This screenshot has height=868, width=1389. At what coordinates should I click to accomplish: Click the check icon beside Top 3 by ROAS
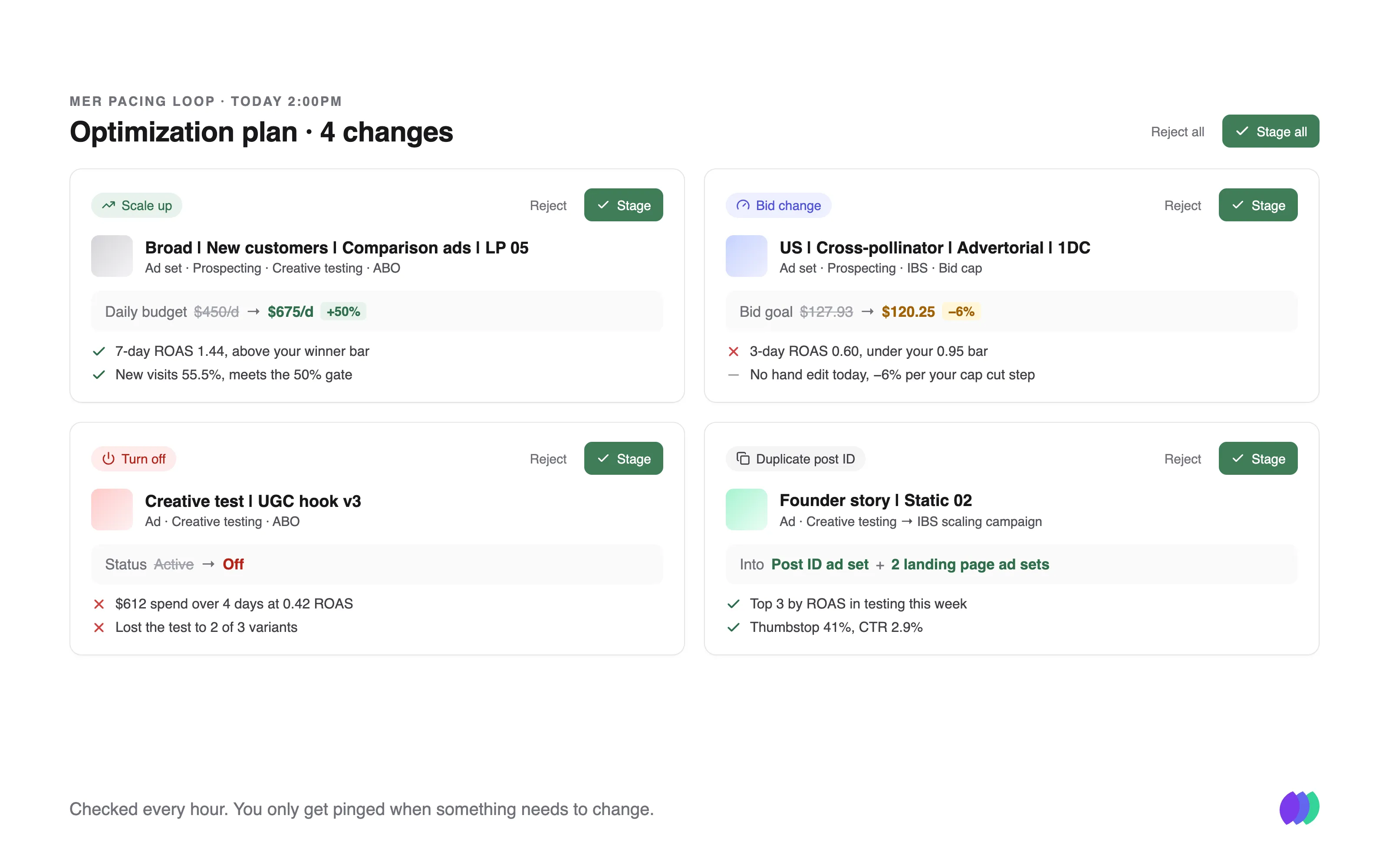pyautogui.click(x=733, y=604)
